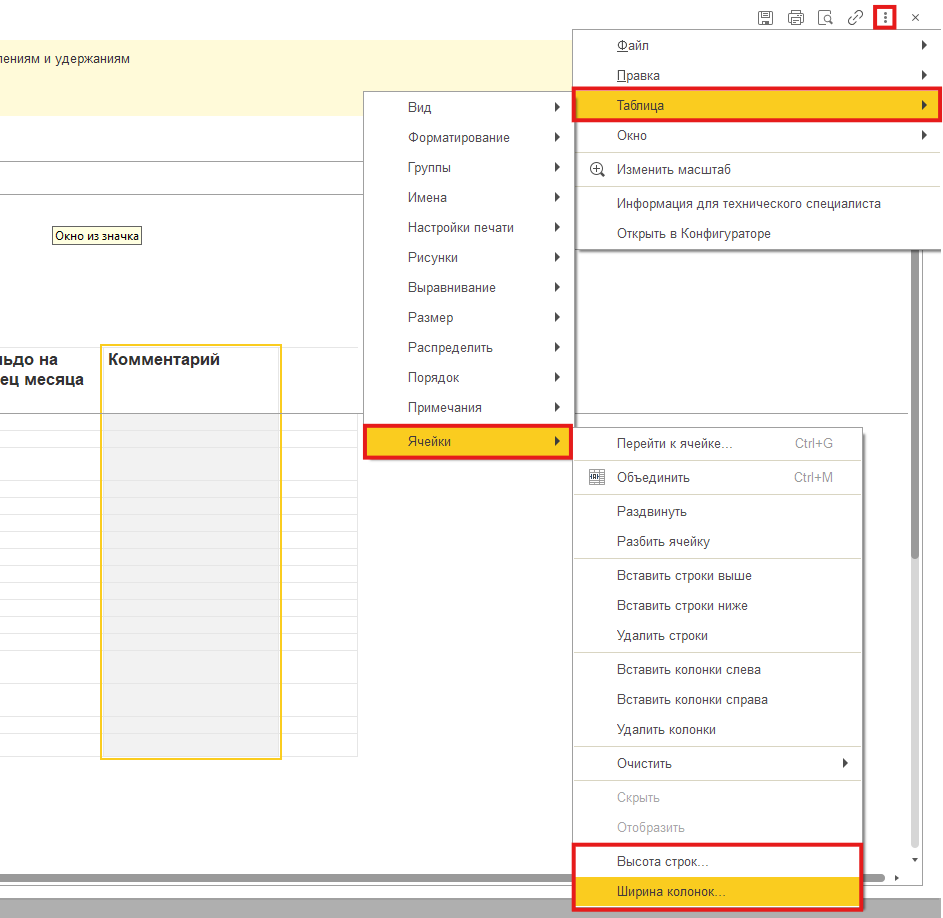Expand the Настройки печати submenu
Screen dimensions: 943x918
[469, 227]
